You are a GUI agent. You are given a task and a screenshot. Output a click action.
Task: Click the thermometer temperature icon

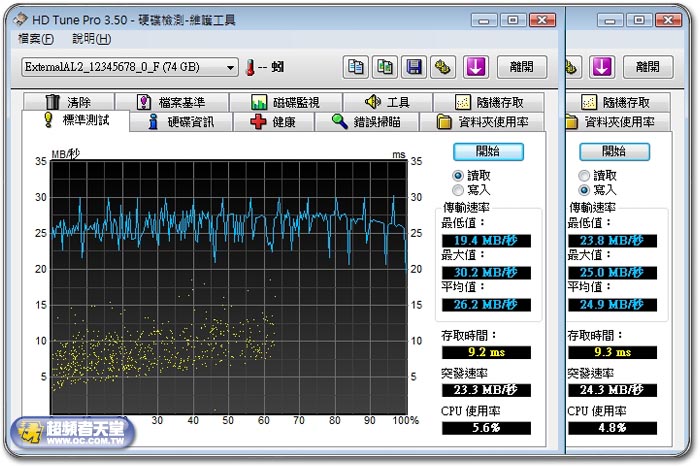[x=250, y=67]
